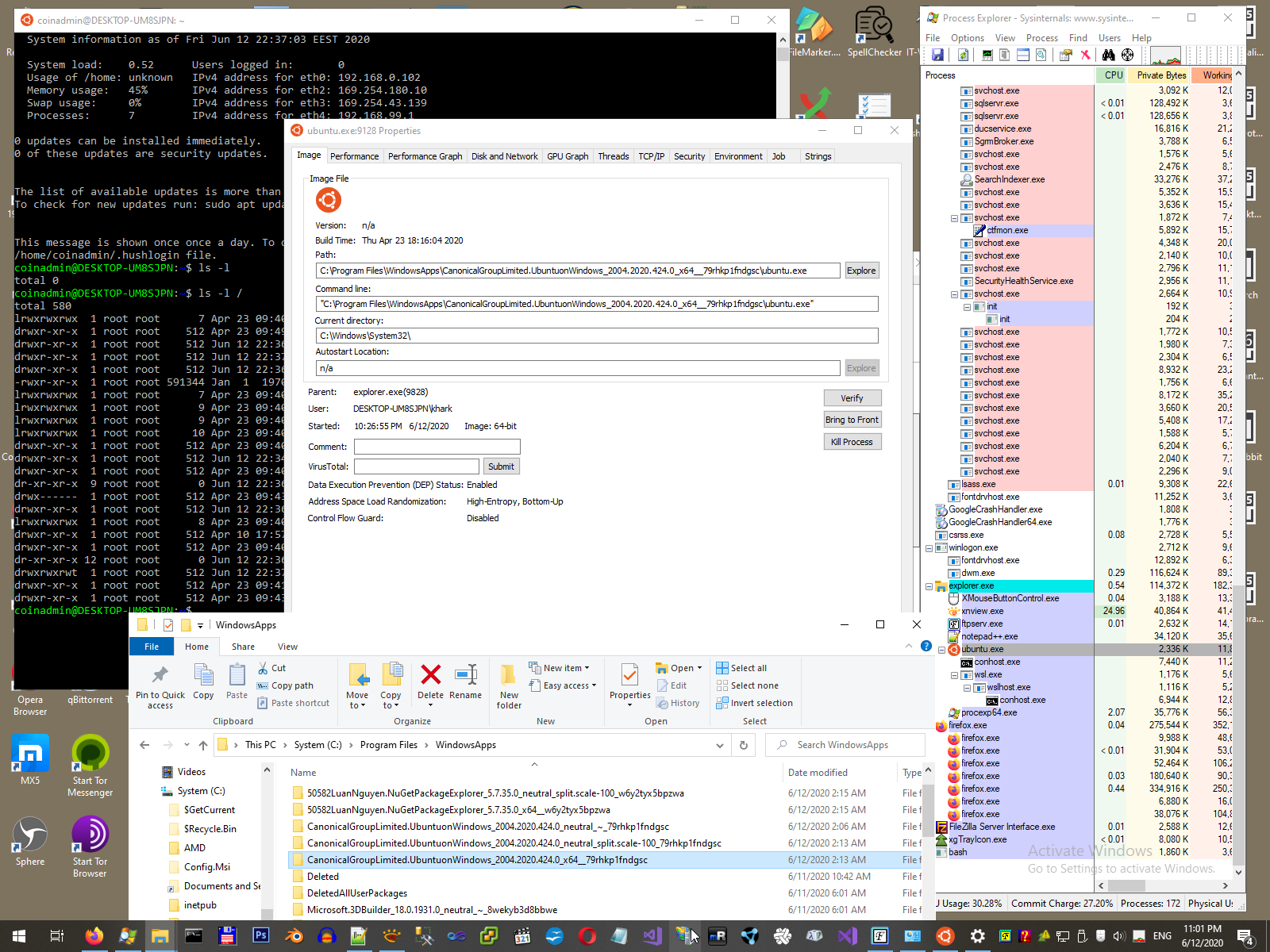The image size is (1270, 952).
Task: Click Select all in the ribbon
Action: tap(741, 668)
